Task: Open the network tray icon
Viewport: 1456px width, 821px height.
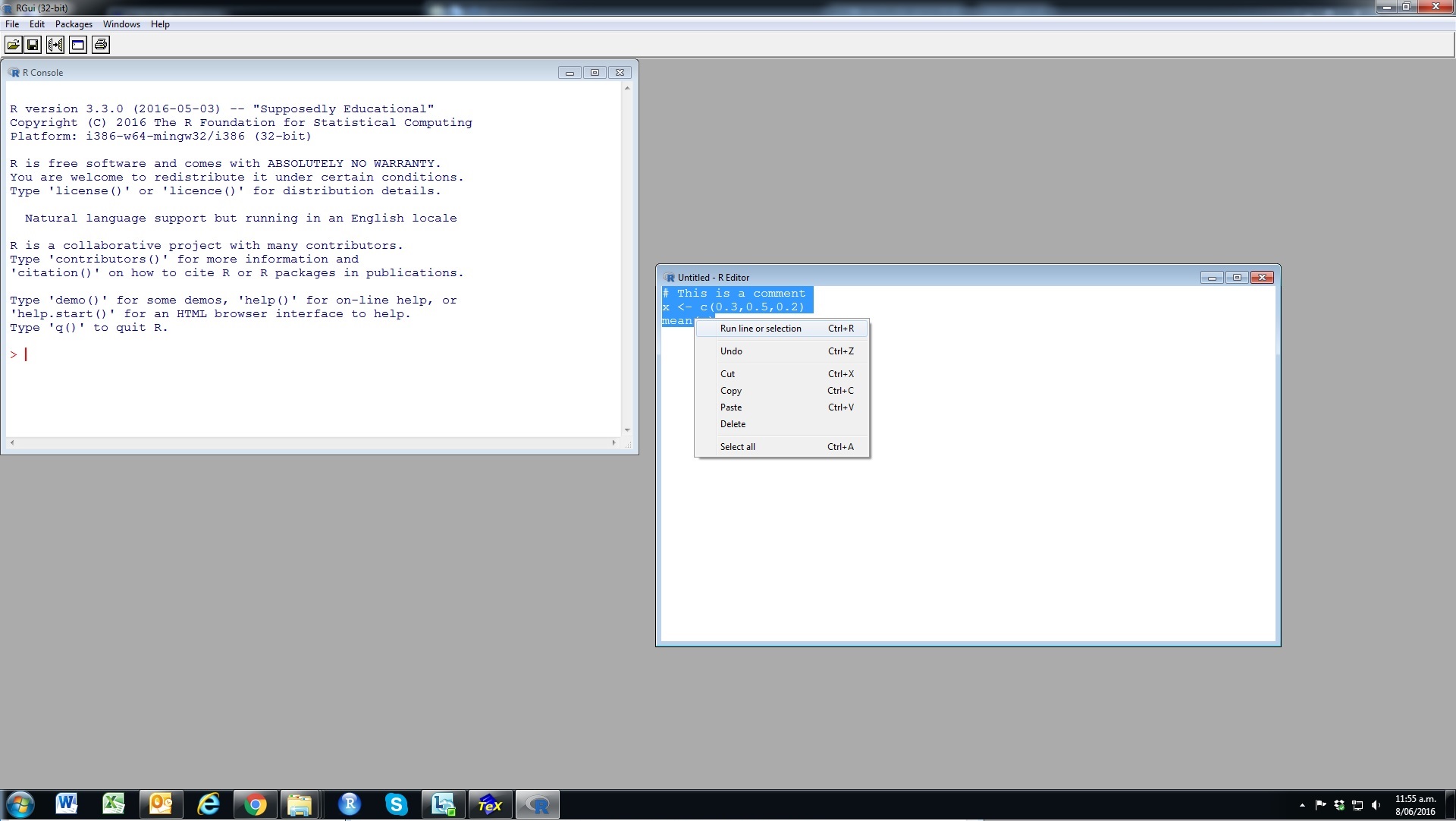Action: click(1357, 805)
